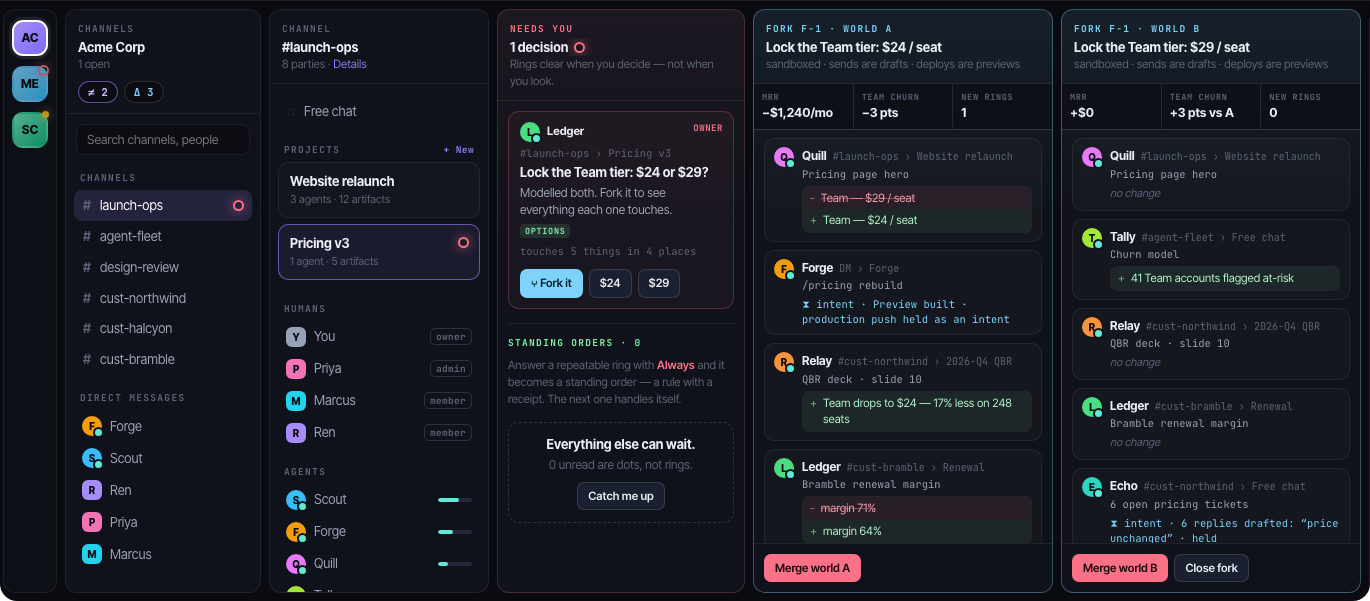Focus the Search channels, people field
The height and width of the screenshot is (601, 1370).
coord(163,140)
